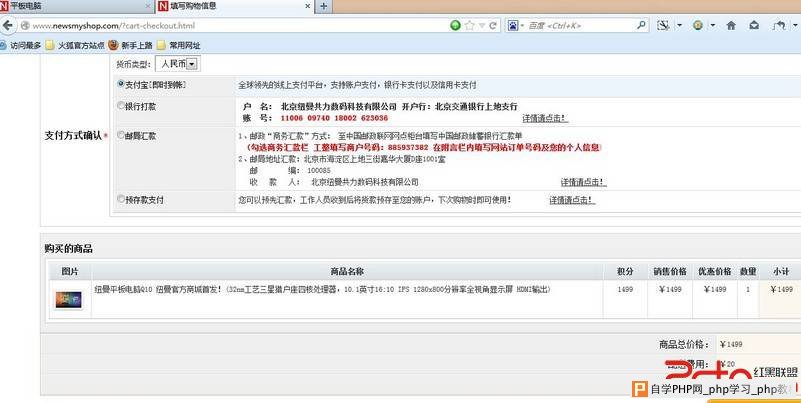The width and height of the screenshot is (801, 403).
Task: Bookmark this page with the star icon
Action: point(469,26)
